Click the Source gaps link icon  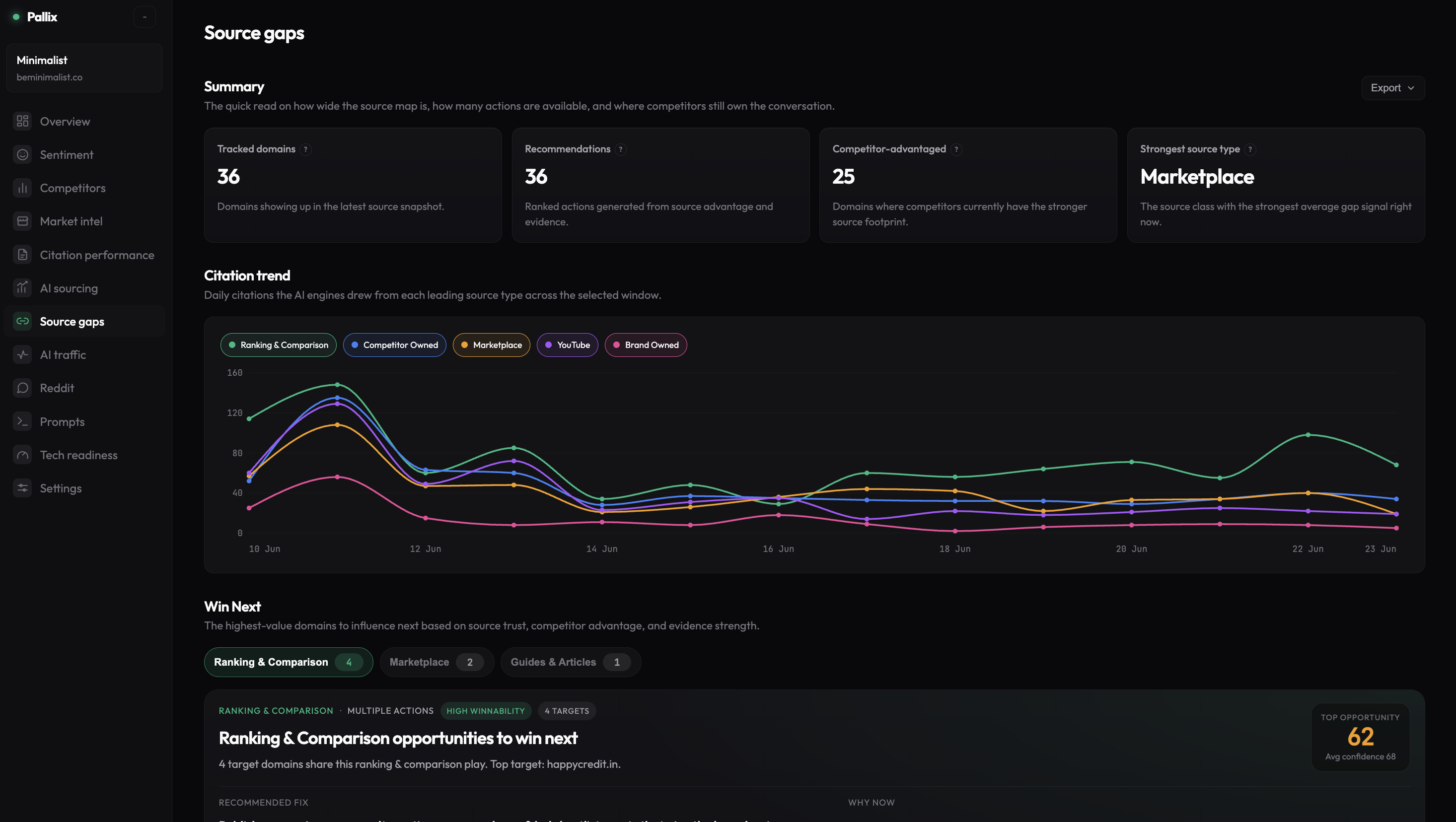(x=23, y=321)
